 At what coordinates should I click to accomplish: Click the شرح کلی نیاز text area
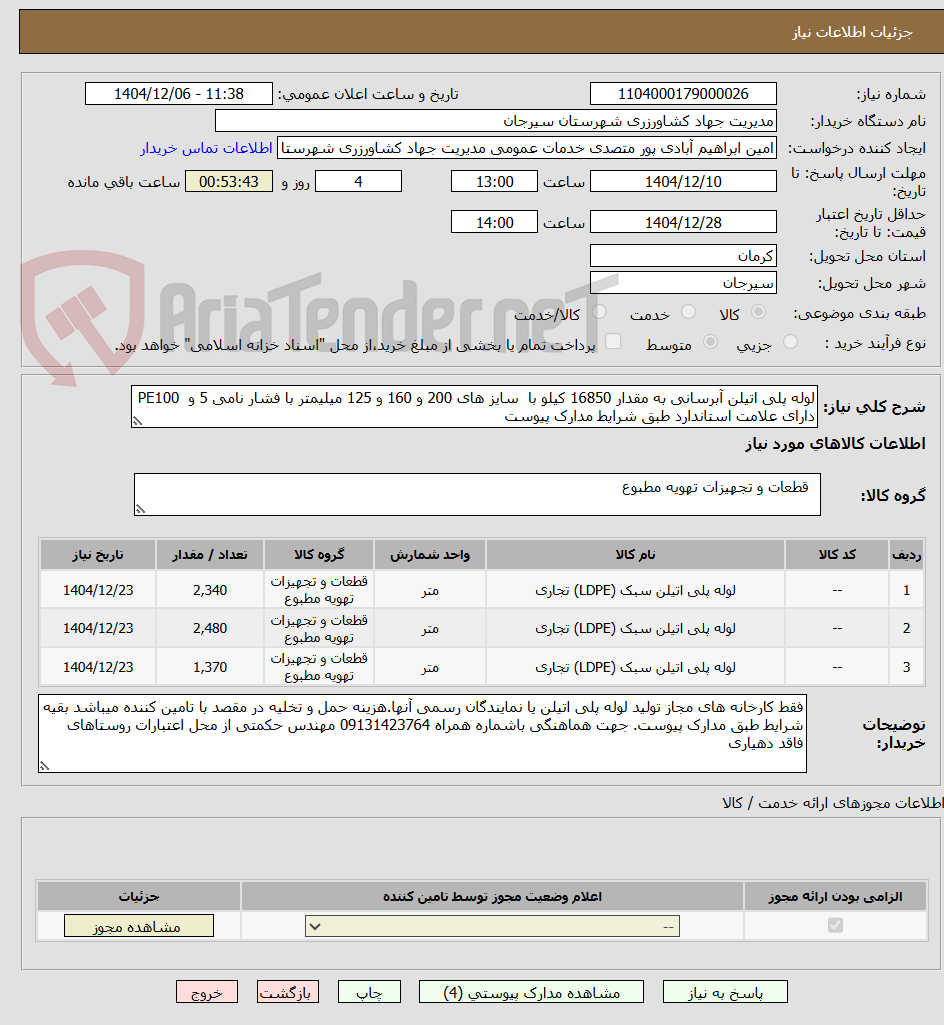pos(475,407)
